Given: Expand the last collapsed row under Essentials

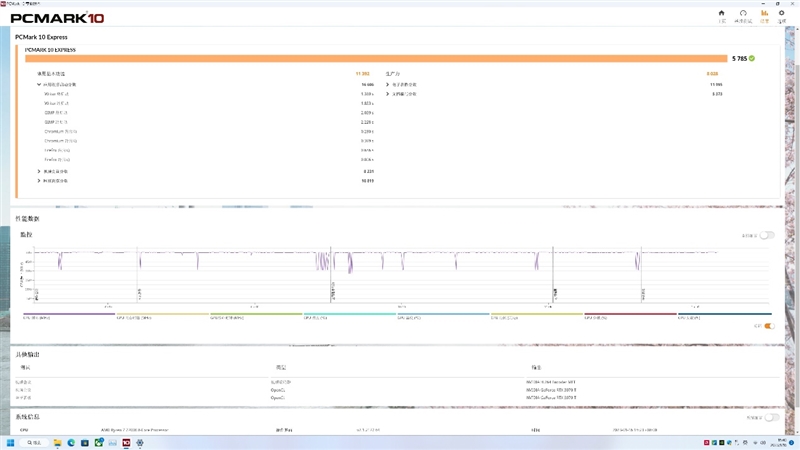Looking at the screenshot, I should pos(39,181).
